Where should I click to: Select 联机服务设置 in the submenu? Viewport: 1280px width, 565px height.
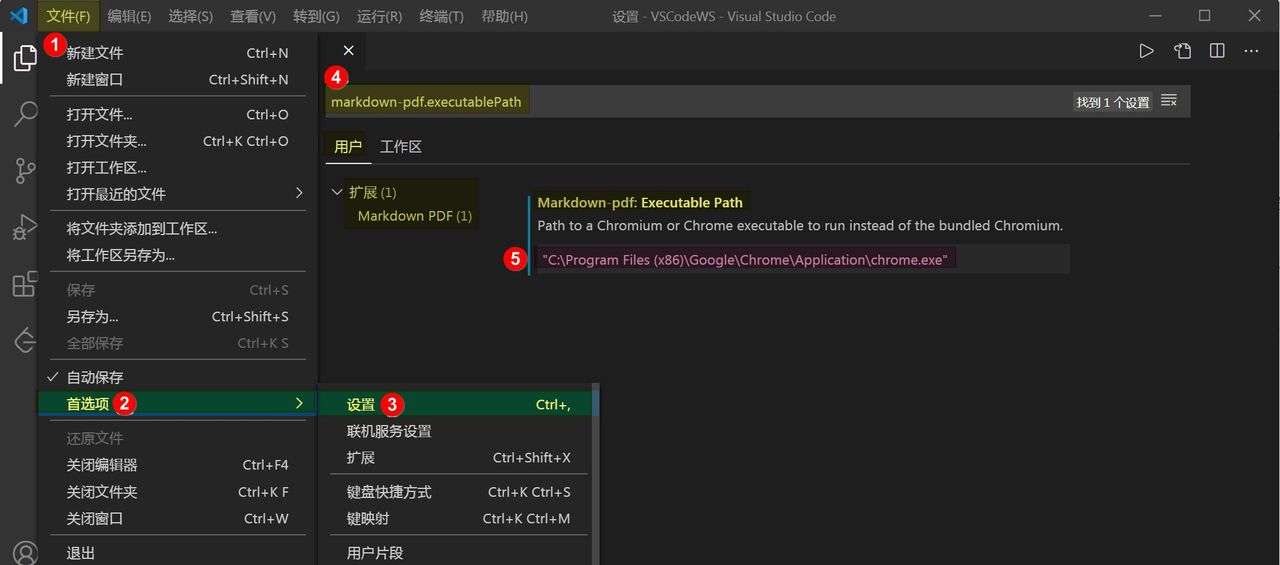coord(454,431)
